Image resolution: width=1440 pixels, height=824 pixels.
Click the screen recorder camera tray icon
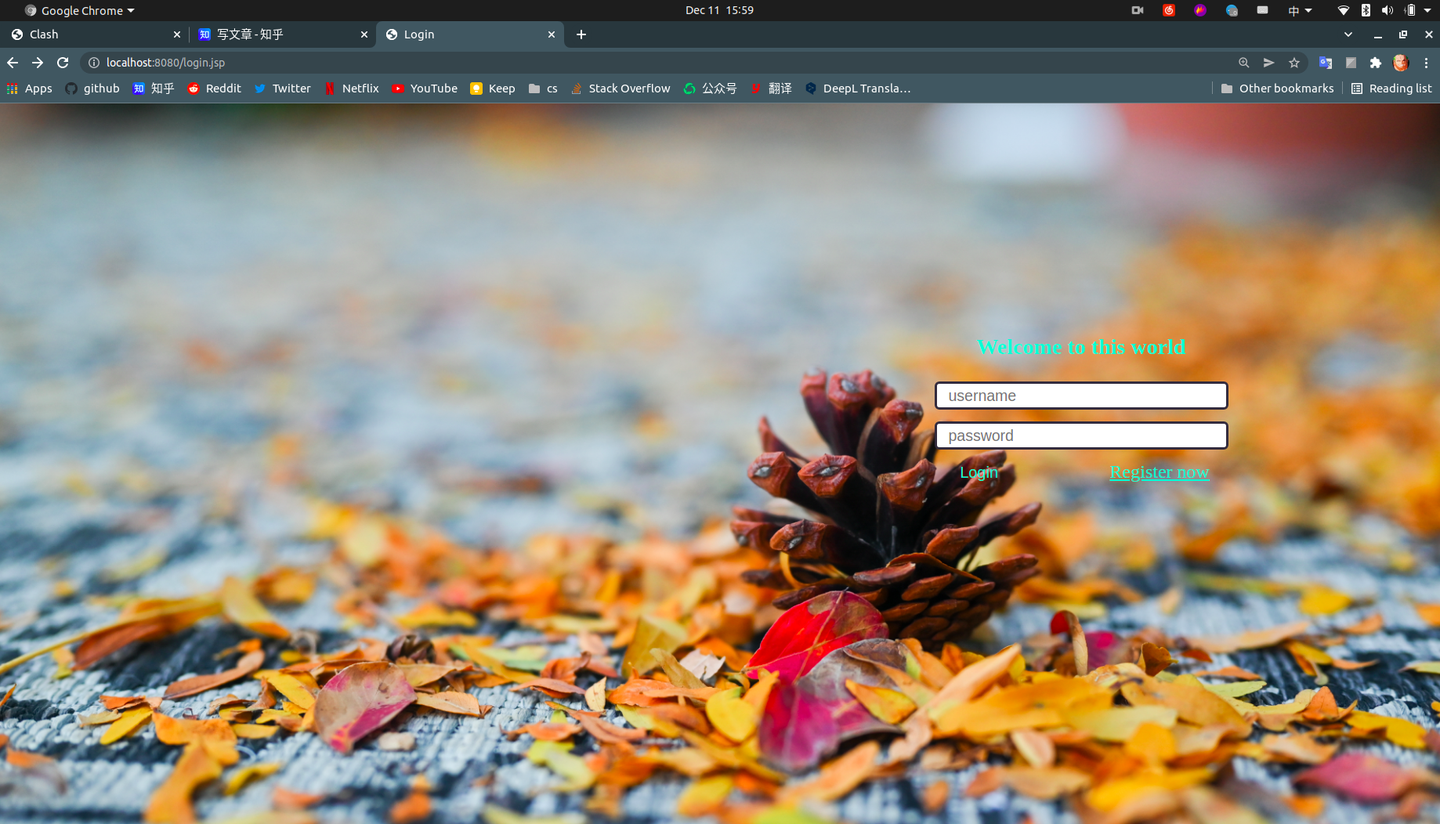1137,10
